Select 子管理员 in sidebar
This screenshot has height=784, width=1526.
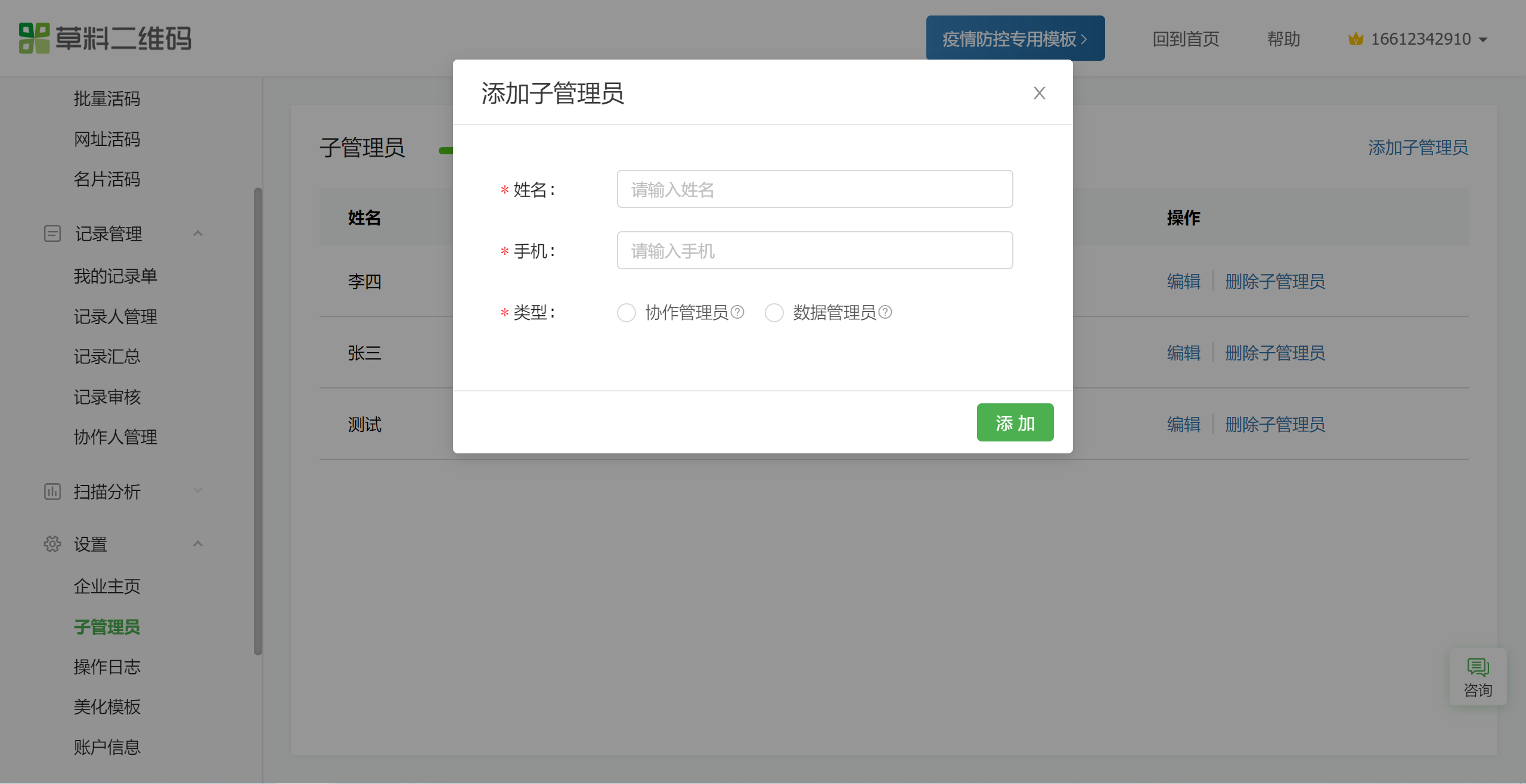click(107, 627)
